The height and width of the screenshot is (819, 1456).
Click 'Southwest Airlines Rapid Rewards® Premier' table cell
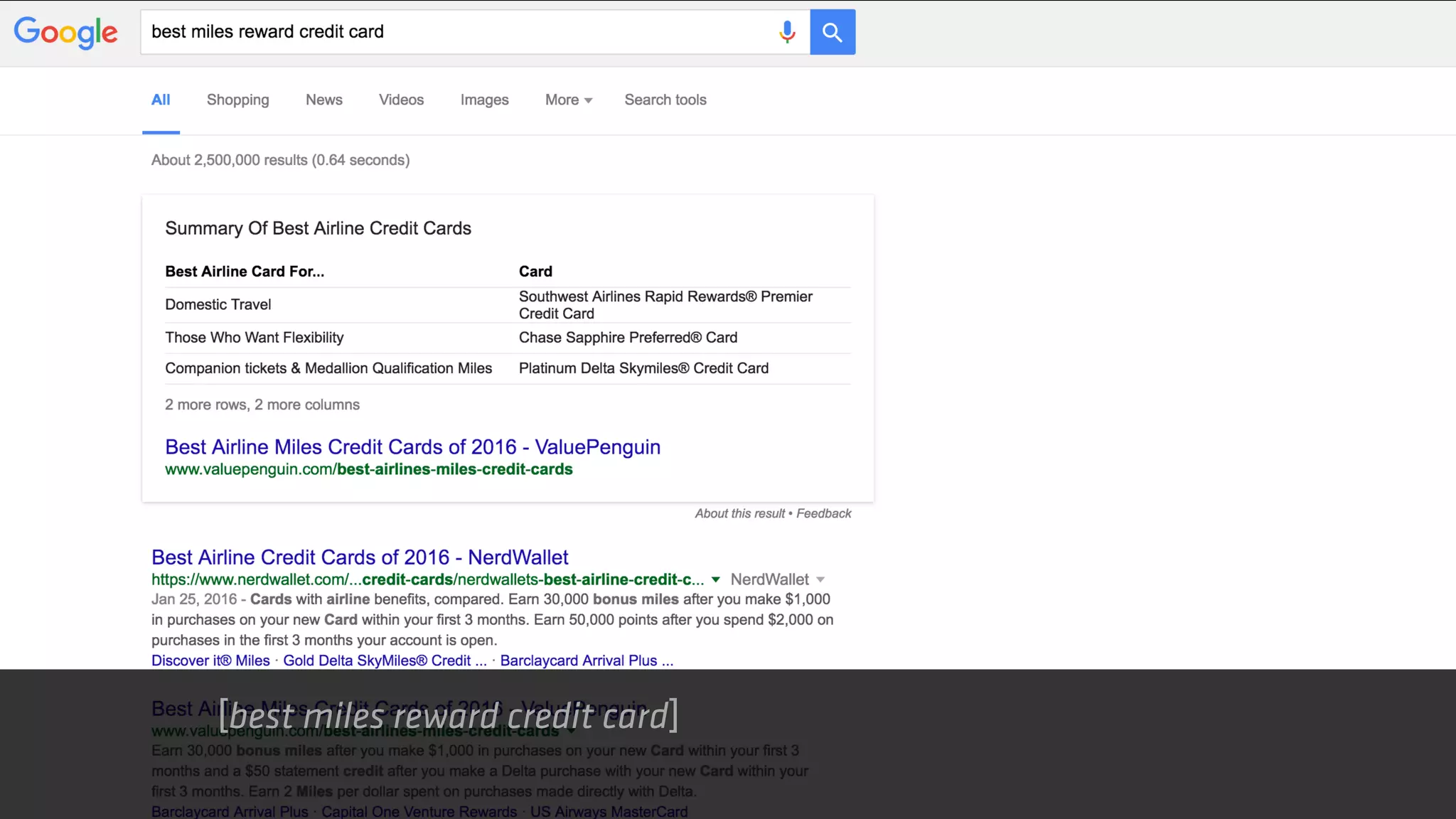coord(665,305)
